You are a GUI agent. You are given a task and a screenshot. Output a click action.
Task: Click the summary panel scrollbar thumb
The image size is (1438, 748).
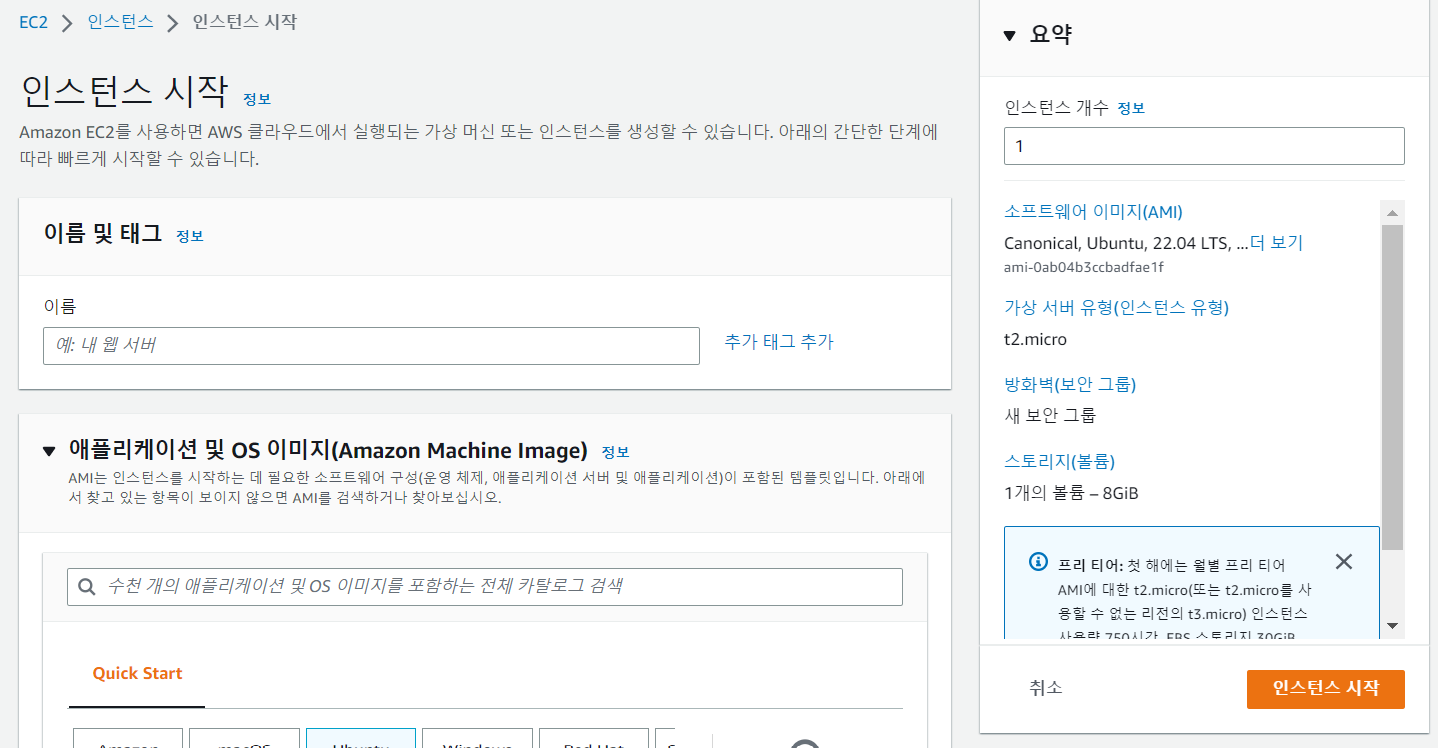coord(1392,387)
